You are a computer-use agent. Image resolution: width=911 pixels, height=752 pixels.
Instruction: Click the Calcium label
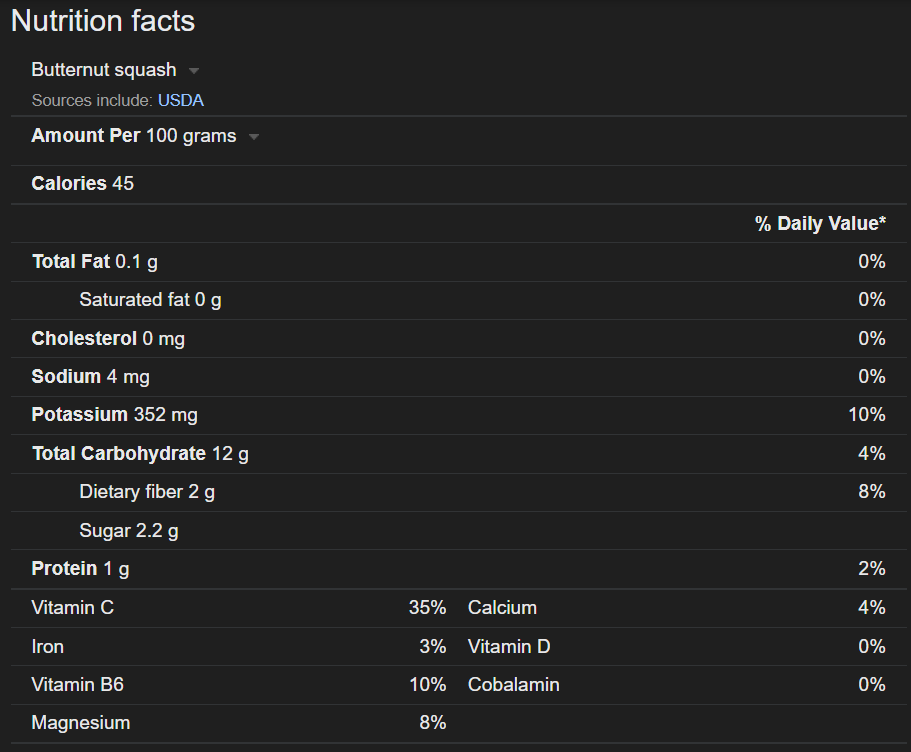pyautogui.click(x=502, y=608)
